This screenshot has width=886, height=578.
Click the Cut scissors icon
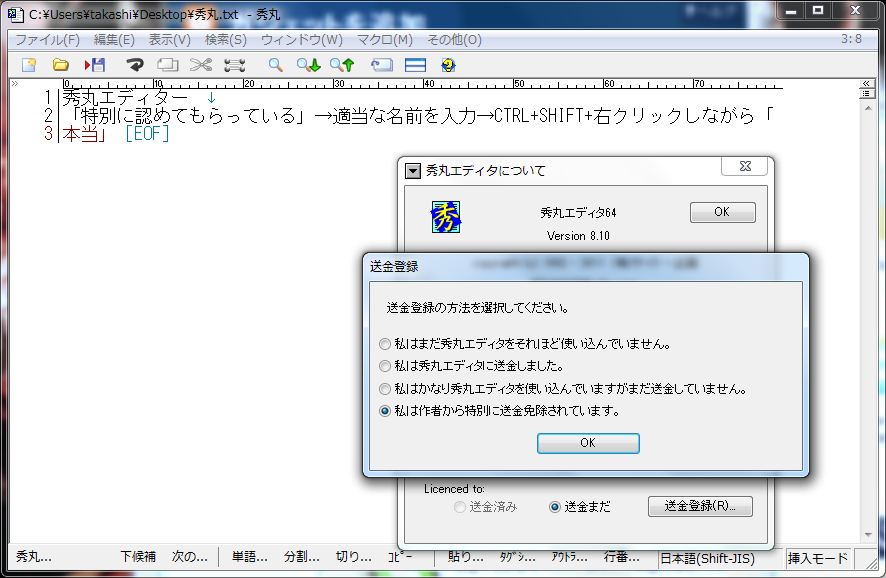(201, 65)
